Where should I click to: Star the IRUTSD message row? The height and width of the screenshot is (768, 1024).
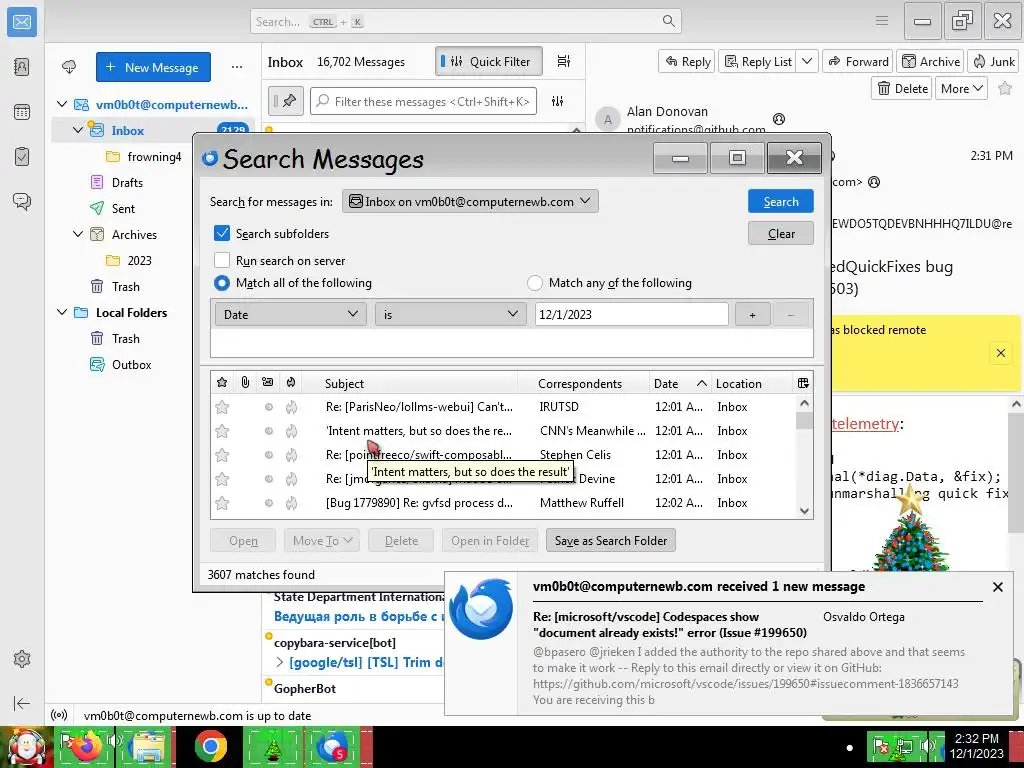coord(222,407)
